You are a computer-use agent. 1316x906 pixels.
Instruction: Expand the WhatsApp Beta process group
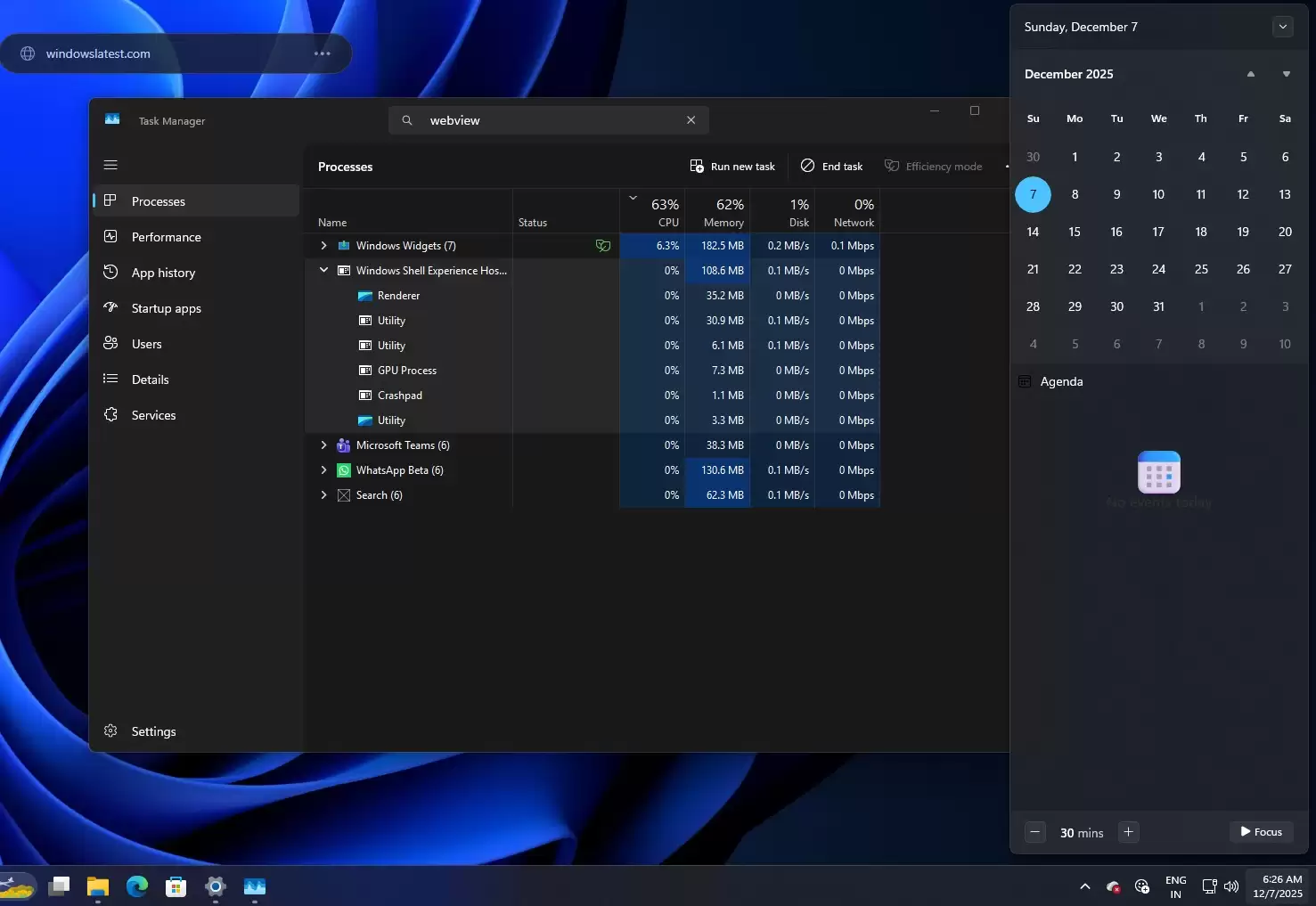pyautogui.click(x=323, y=469)
